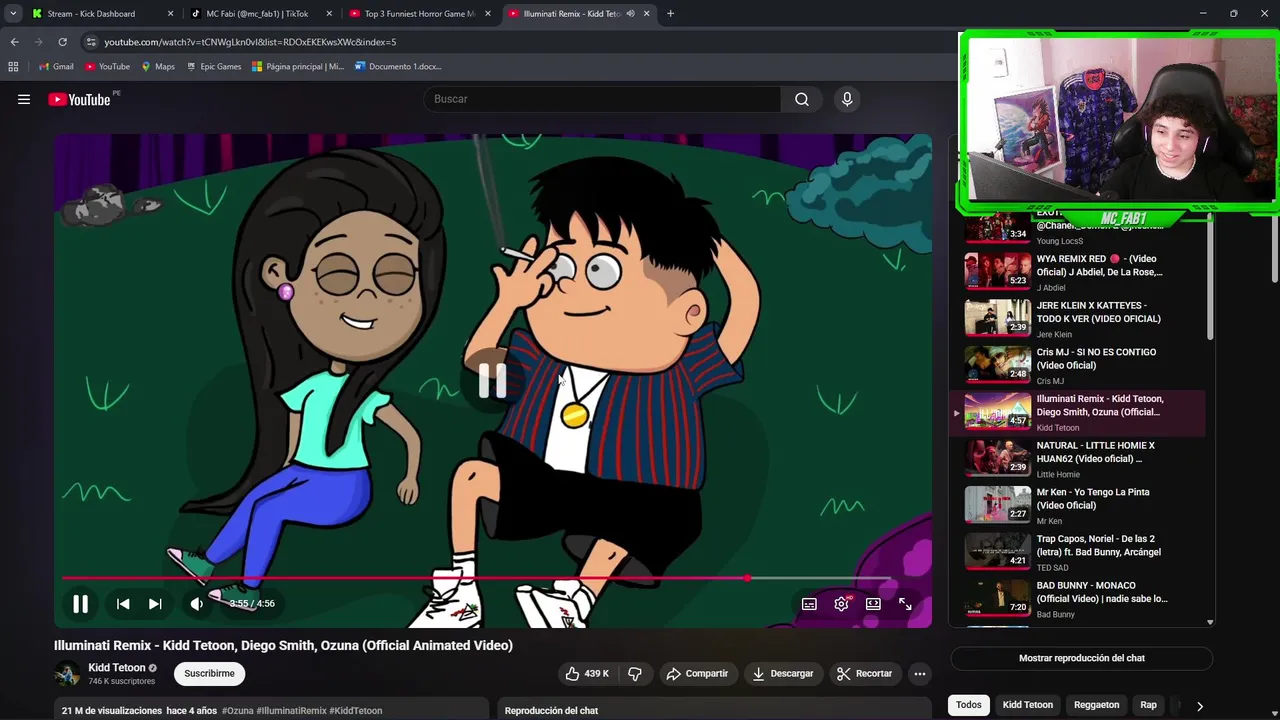
Task: Open the browser apps grid icon
Action: (x=13, y=67)
